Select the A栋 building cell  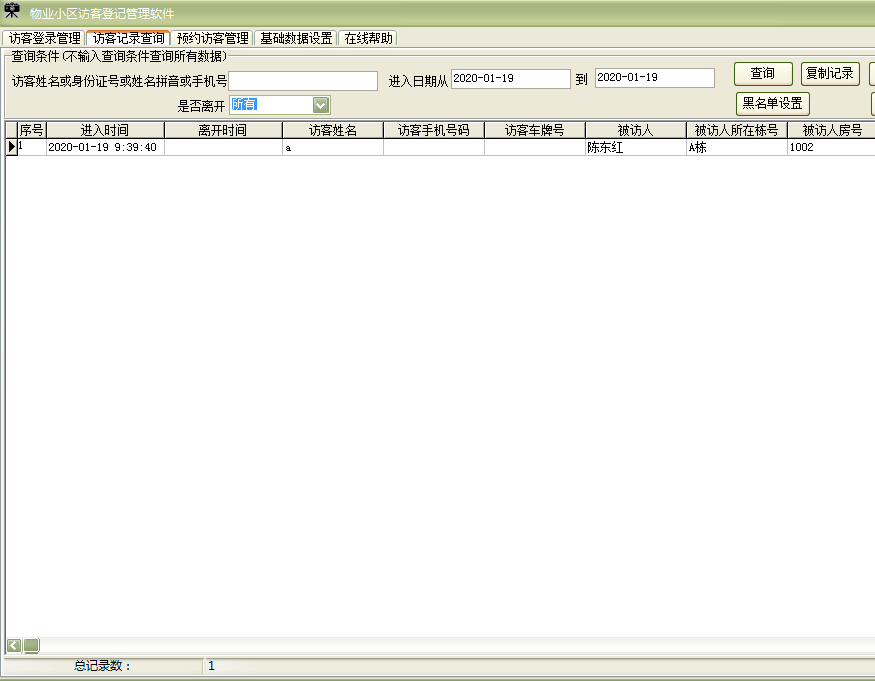[x=737, y=147]
